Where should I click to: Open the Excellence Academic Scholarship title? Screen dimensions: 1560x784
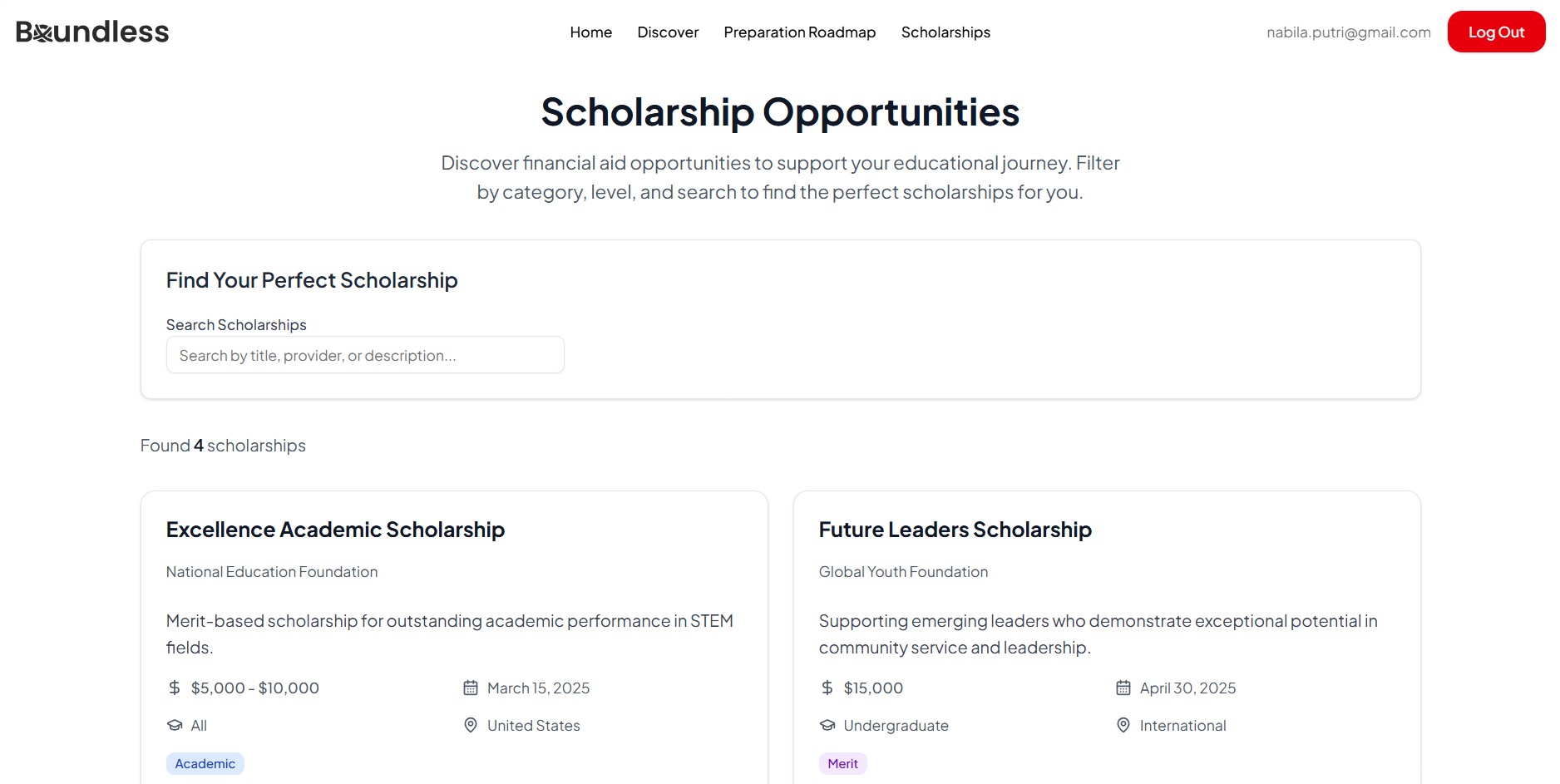[x=335, y=530]
